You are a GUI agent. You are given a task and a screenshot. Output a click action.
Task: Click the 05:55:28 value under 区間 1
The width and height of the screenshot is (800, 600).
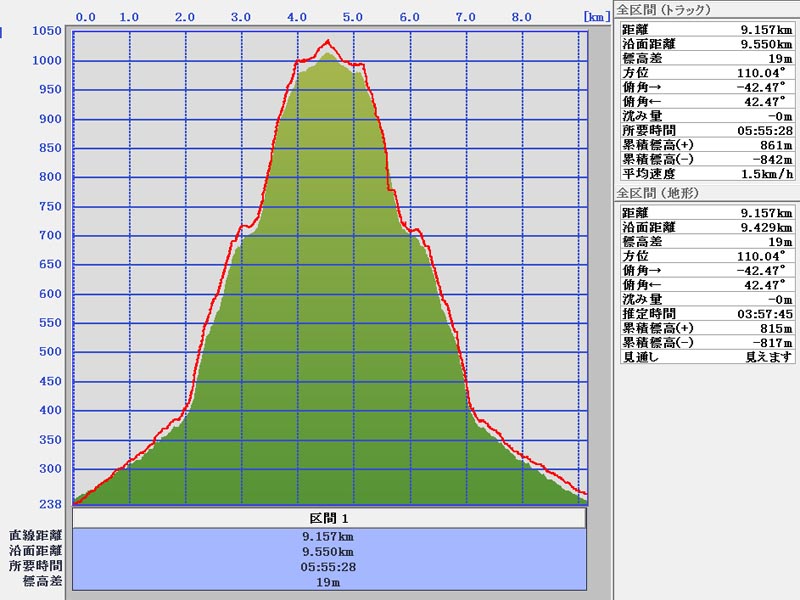tap(329, 567)
